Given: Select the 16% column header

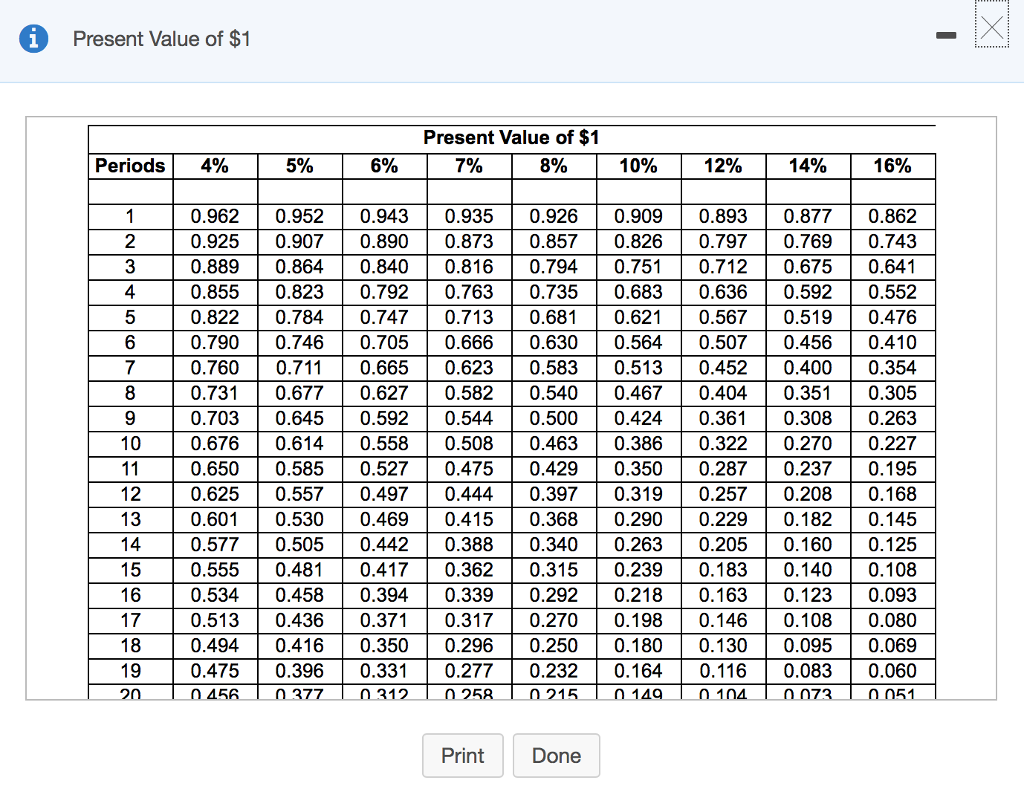Looking at the screenshot, I should pos(893,166).
